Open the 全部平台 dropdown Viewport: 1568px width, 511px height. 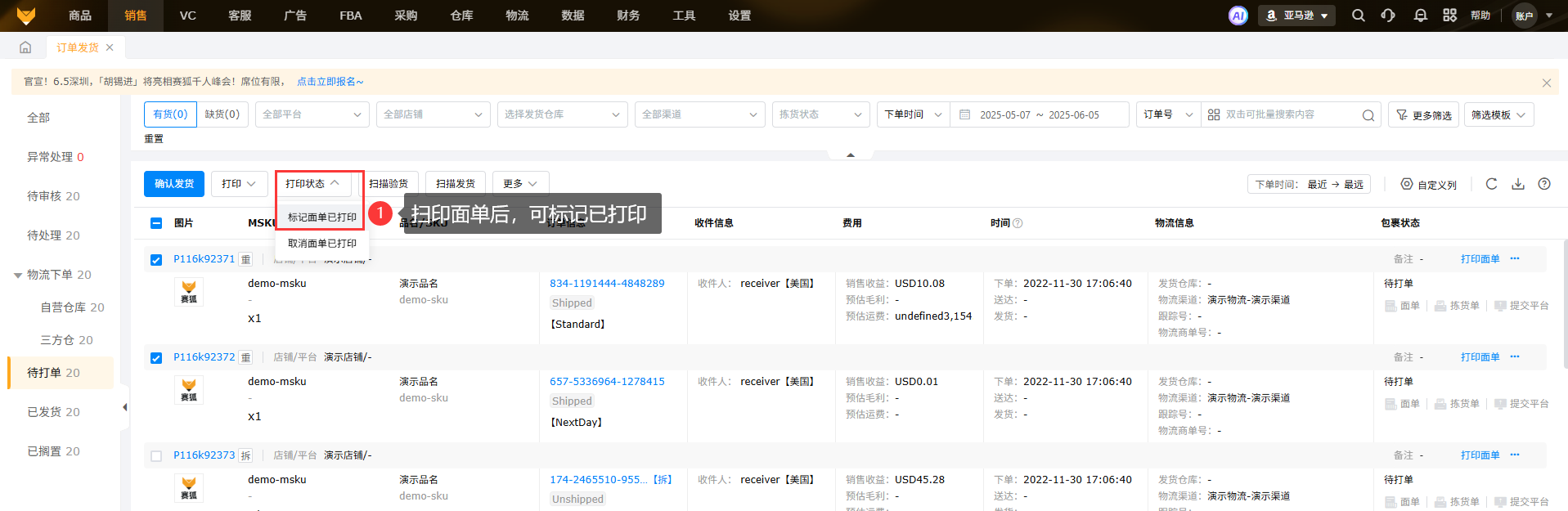tap(312, 114)
